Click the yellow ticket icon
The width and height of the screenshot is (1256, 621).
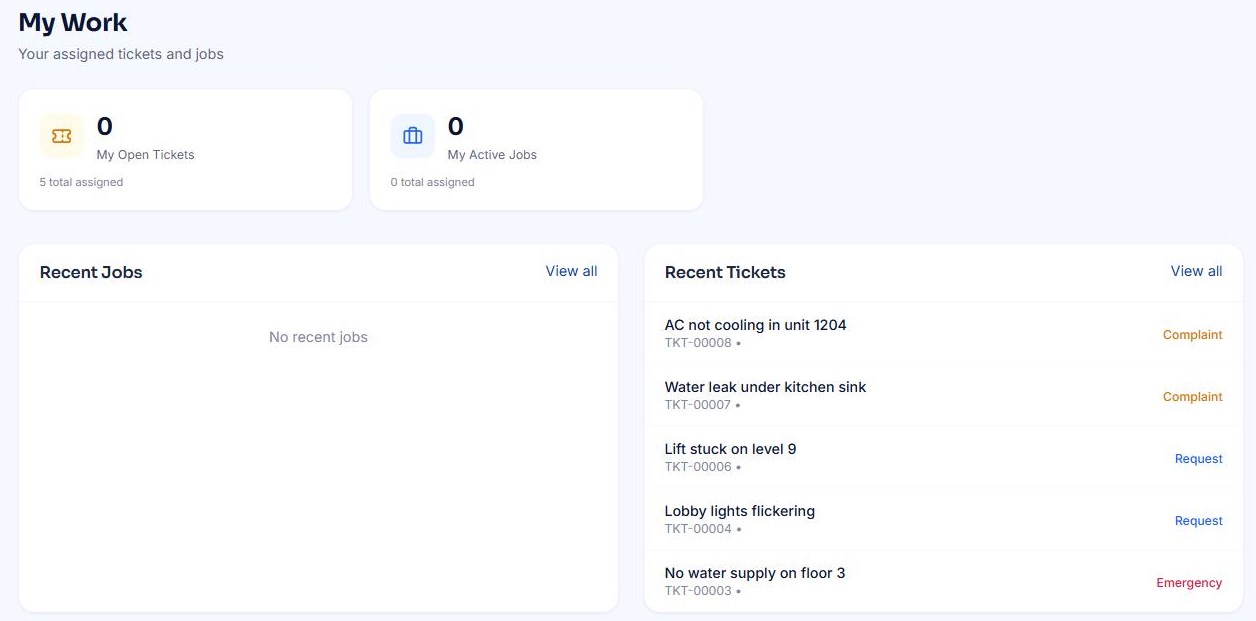coord(62,136)
